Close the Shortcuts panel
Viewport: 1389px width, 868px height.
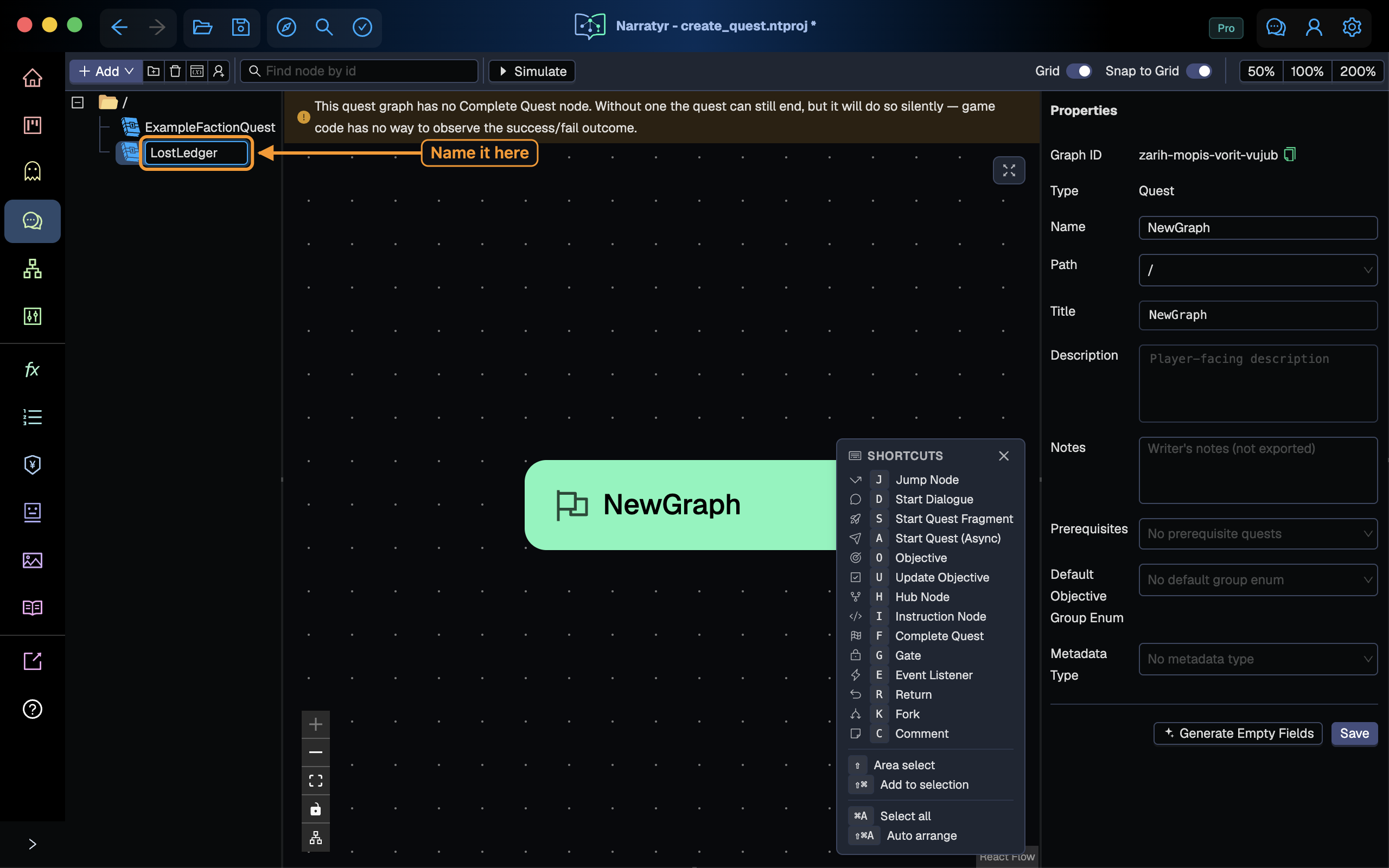pos(1003,456)
